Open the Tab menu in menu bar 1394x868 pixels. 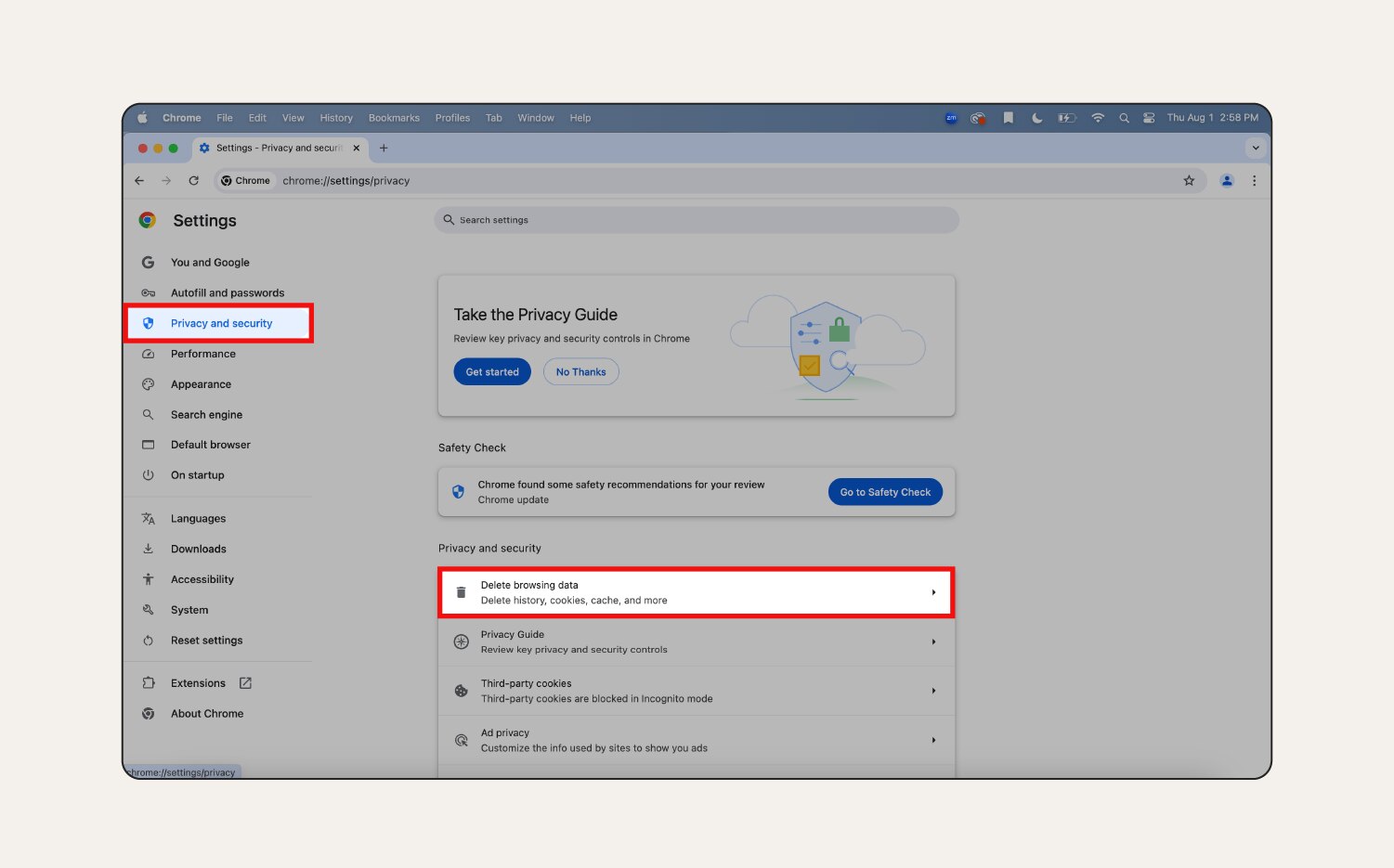click(494, 118)
